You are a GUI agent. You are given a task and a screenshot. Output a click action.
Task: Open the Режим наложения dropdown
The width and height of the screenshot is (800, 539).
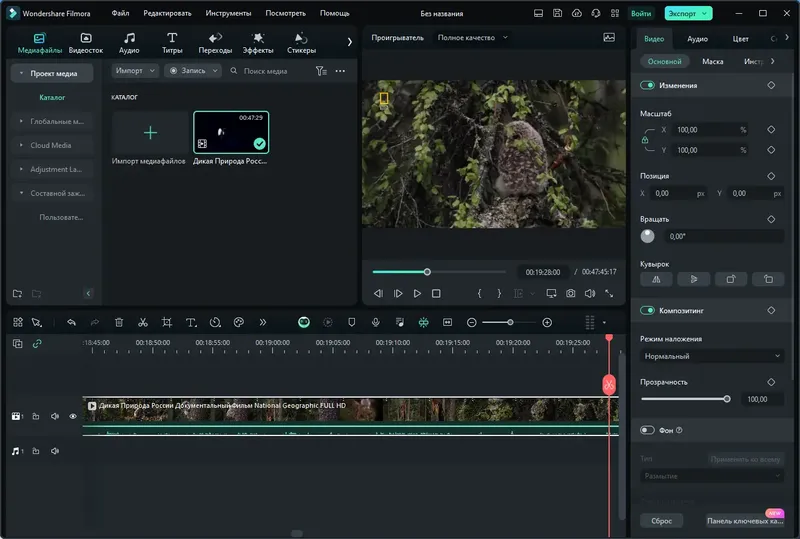click(711, 356)
